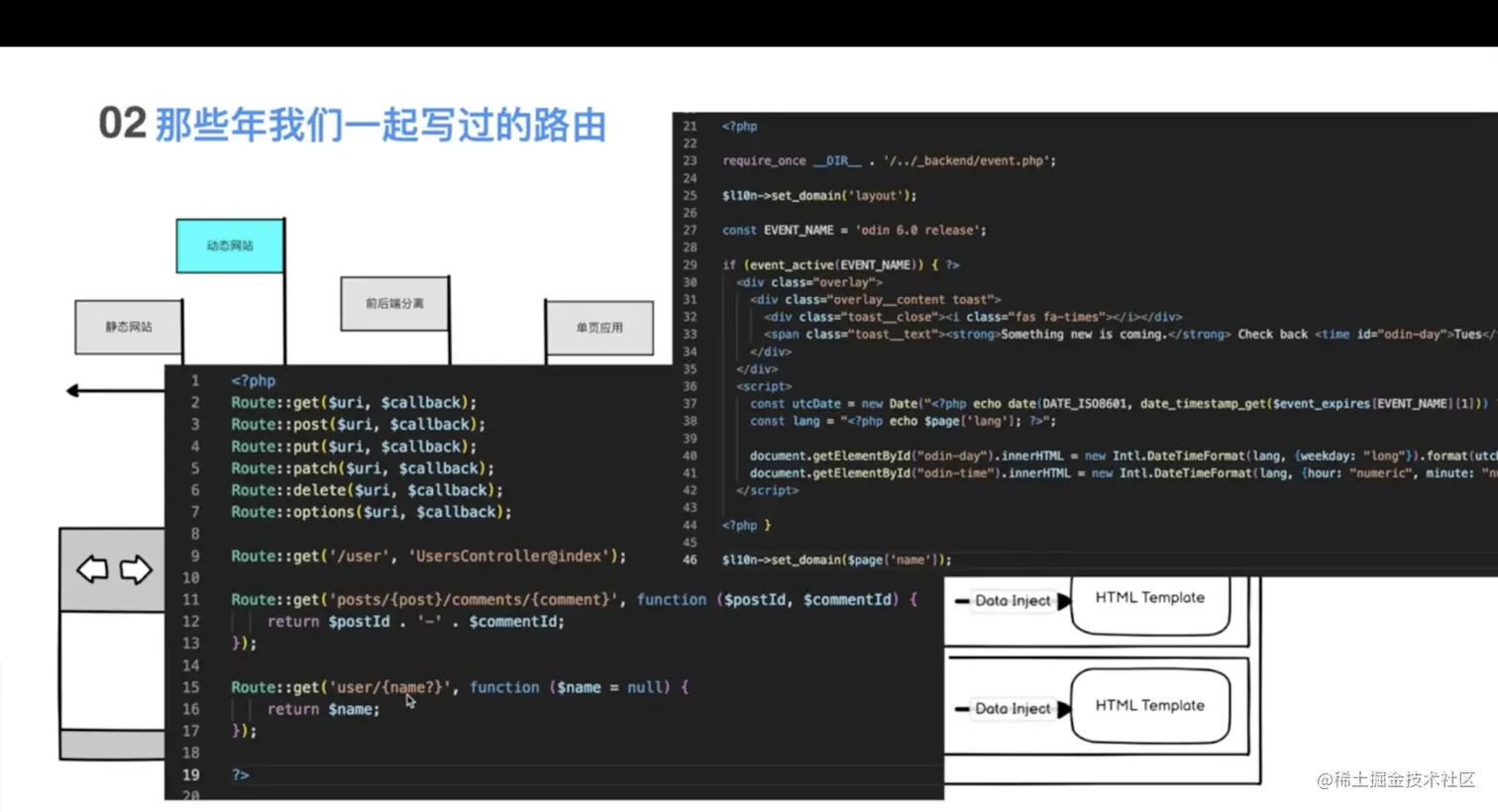Click the 'user/{name?}' route string
The height and width of the screenshot is (812, 1498).
click(389, 687)
